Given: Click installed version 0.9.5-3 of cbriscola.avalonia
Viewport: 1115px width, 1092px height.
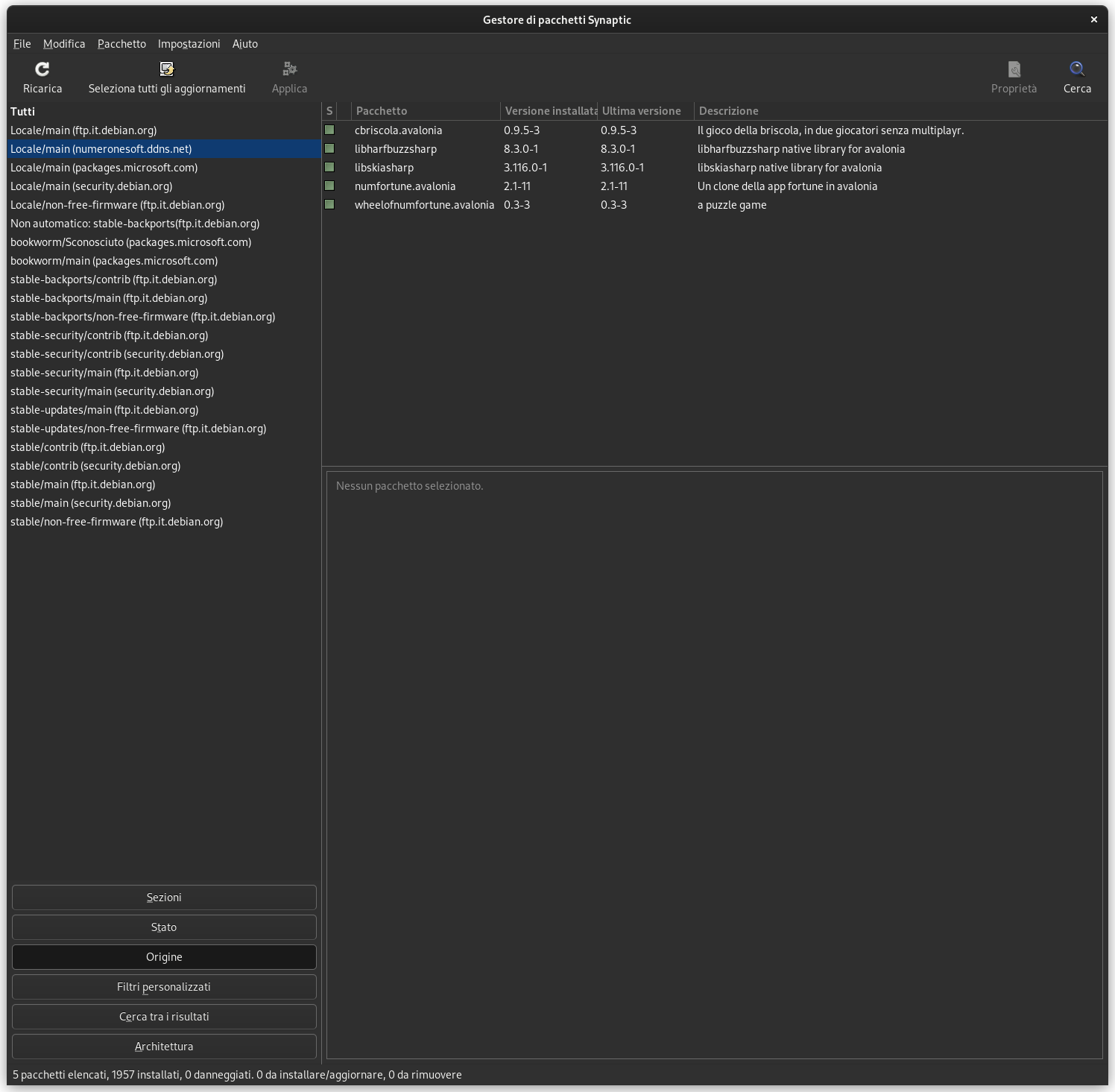Looking at the screenshot, I should tap(522, 130).
